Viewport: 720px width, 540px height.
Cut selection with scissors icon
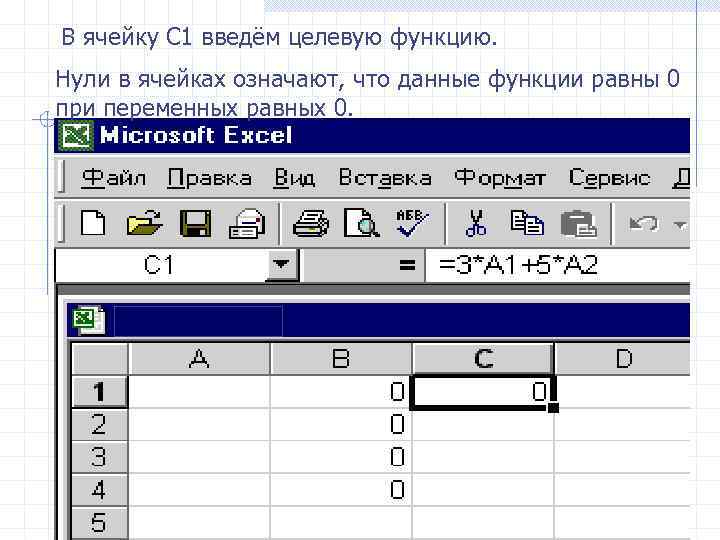476,223
